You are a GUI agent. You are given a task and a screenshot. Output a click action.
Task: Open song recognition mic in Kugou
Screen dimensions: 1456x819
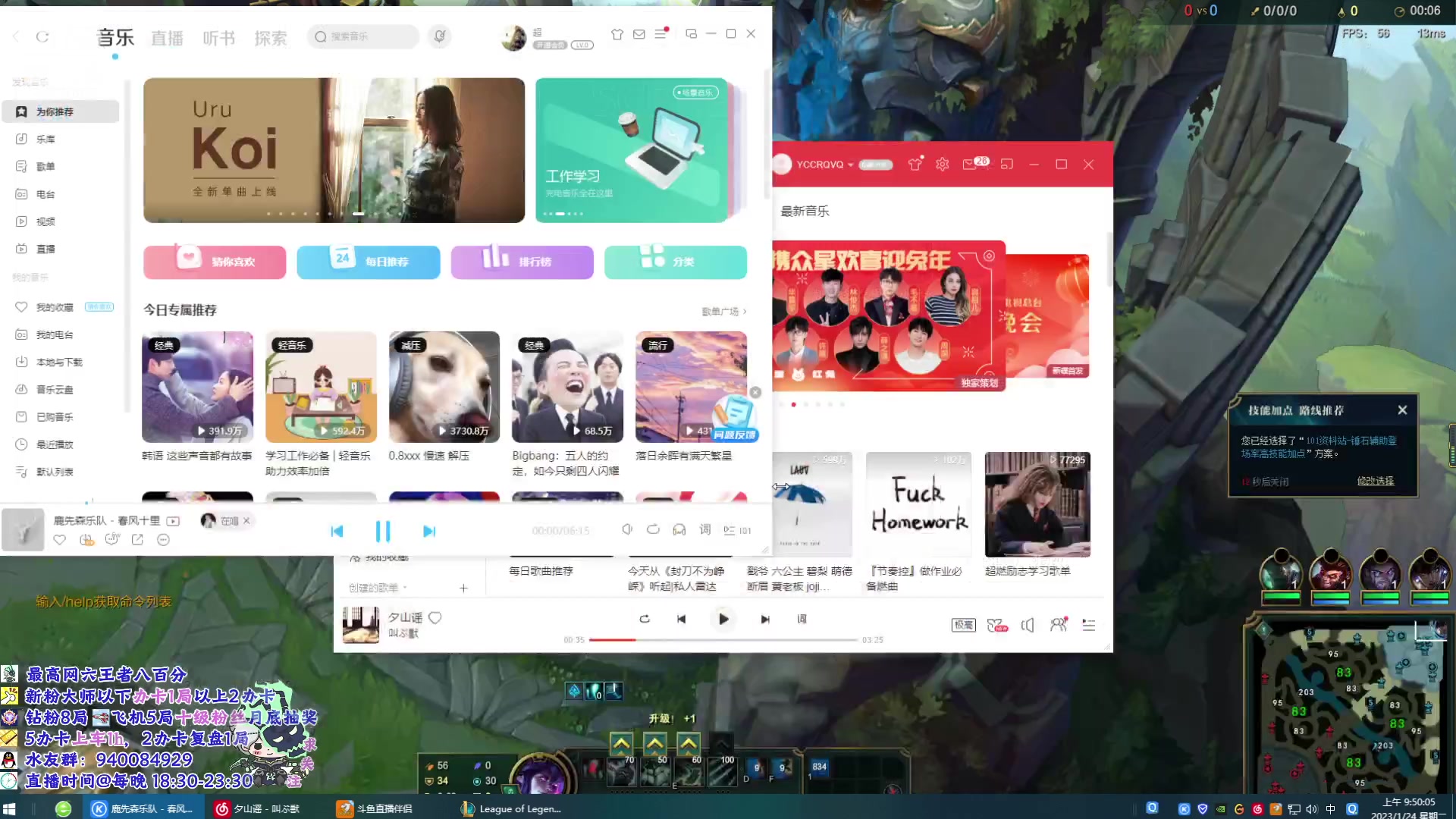(x=440, y=36)
